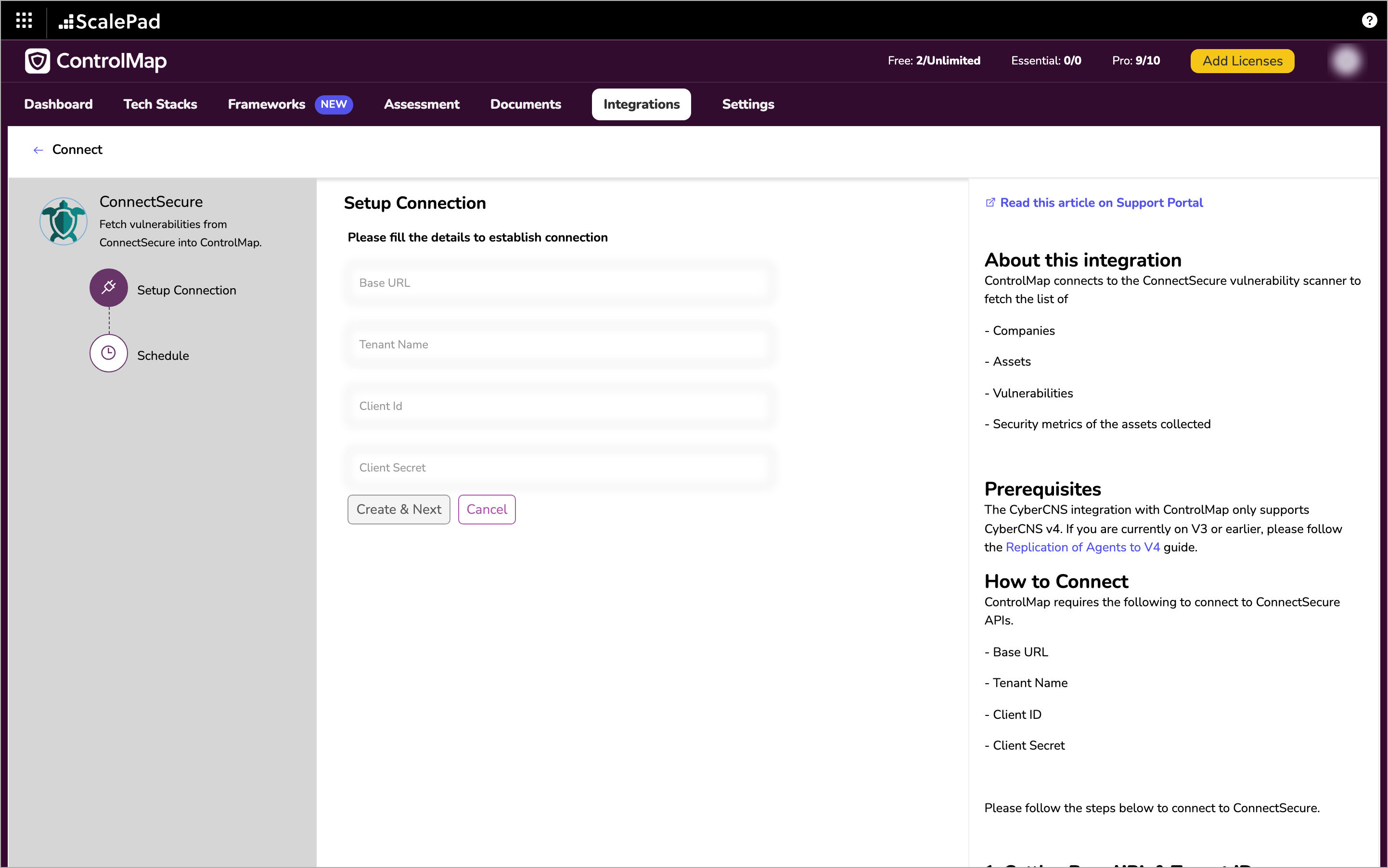Screen dimensions: 1388x868
Task: Click the Connect breadcrumb text
Action: tap(77, 150)
